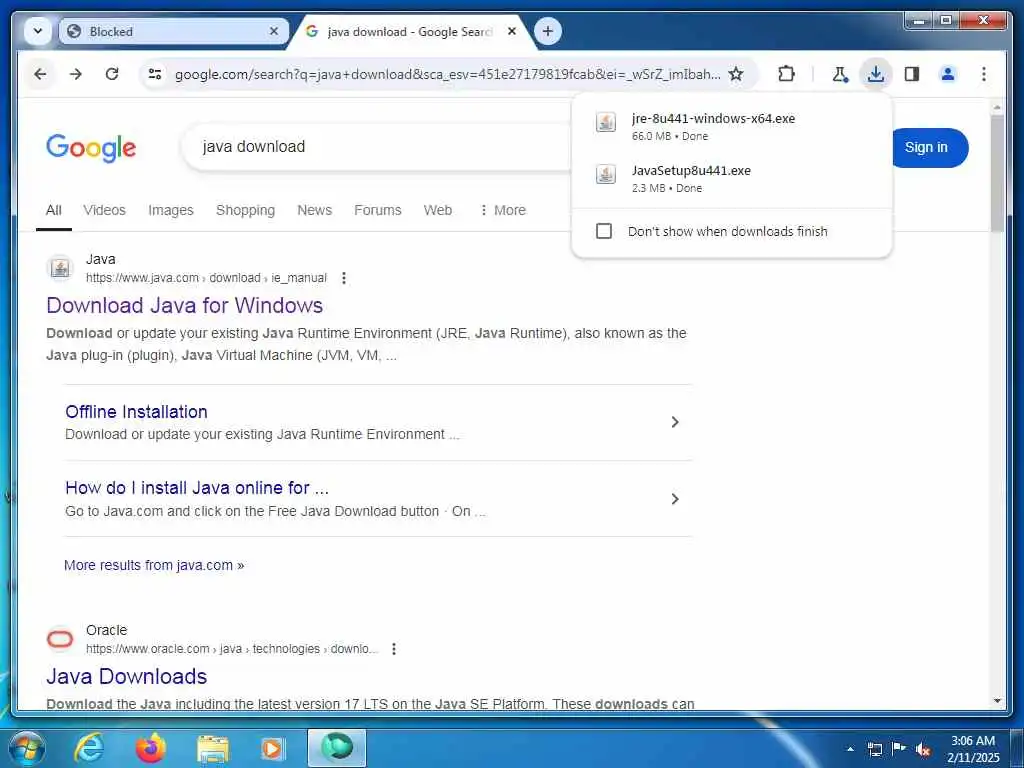
Task: Open the taskbar clock and date
Action: 973,749
